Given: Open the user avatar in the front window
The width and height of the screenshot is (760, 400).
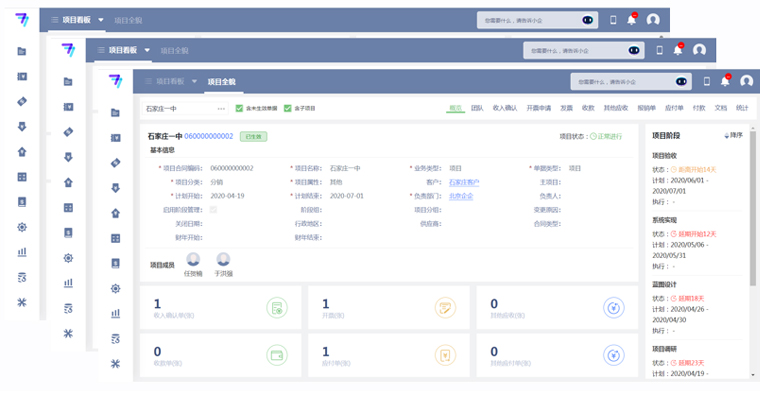Looking at the screenshot, I should (x=745, y=82).
